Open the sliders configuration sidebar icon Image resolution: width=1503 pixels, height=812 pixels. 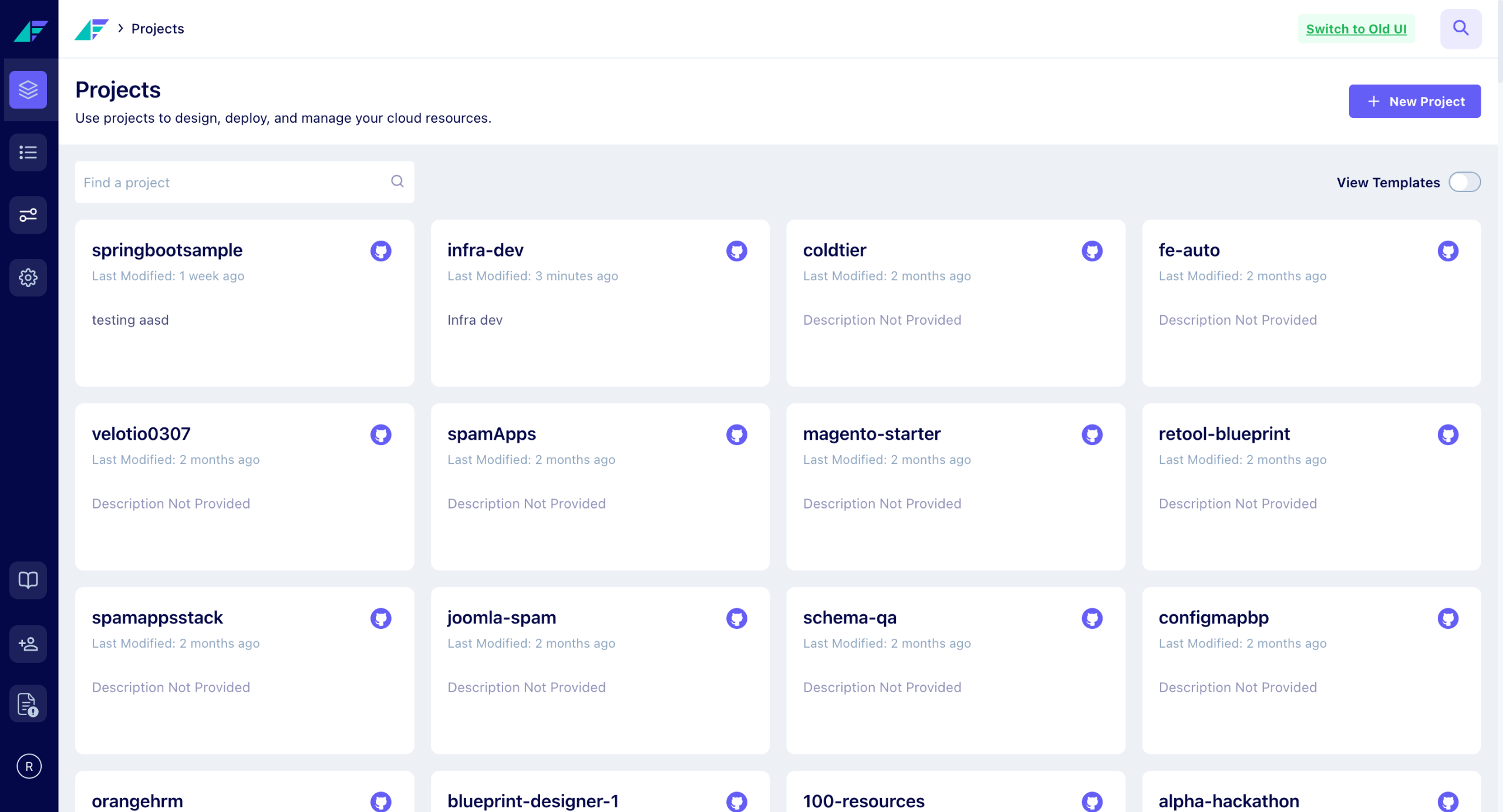click(x=28, y=215)
